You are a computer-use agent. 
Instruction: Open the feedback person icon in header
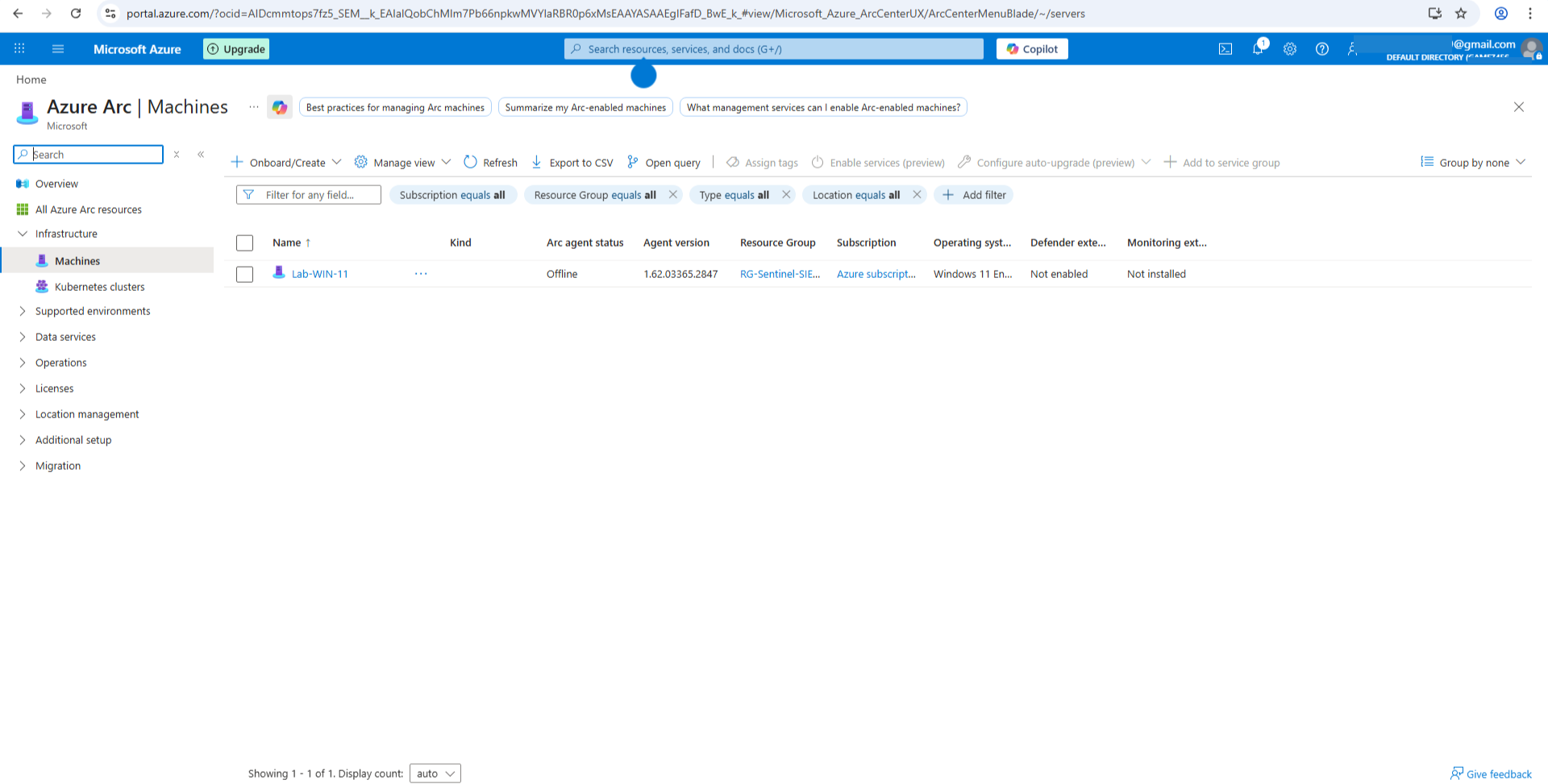tap(1353, 49)
